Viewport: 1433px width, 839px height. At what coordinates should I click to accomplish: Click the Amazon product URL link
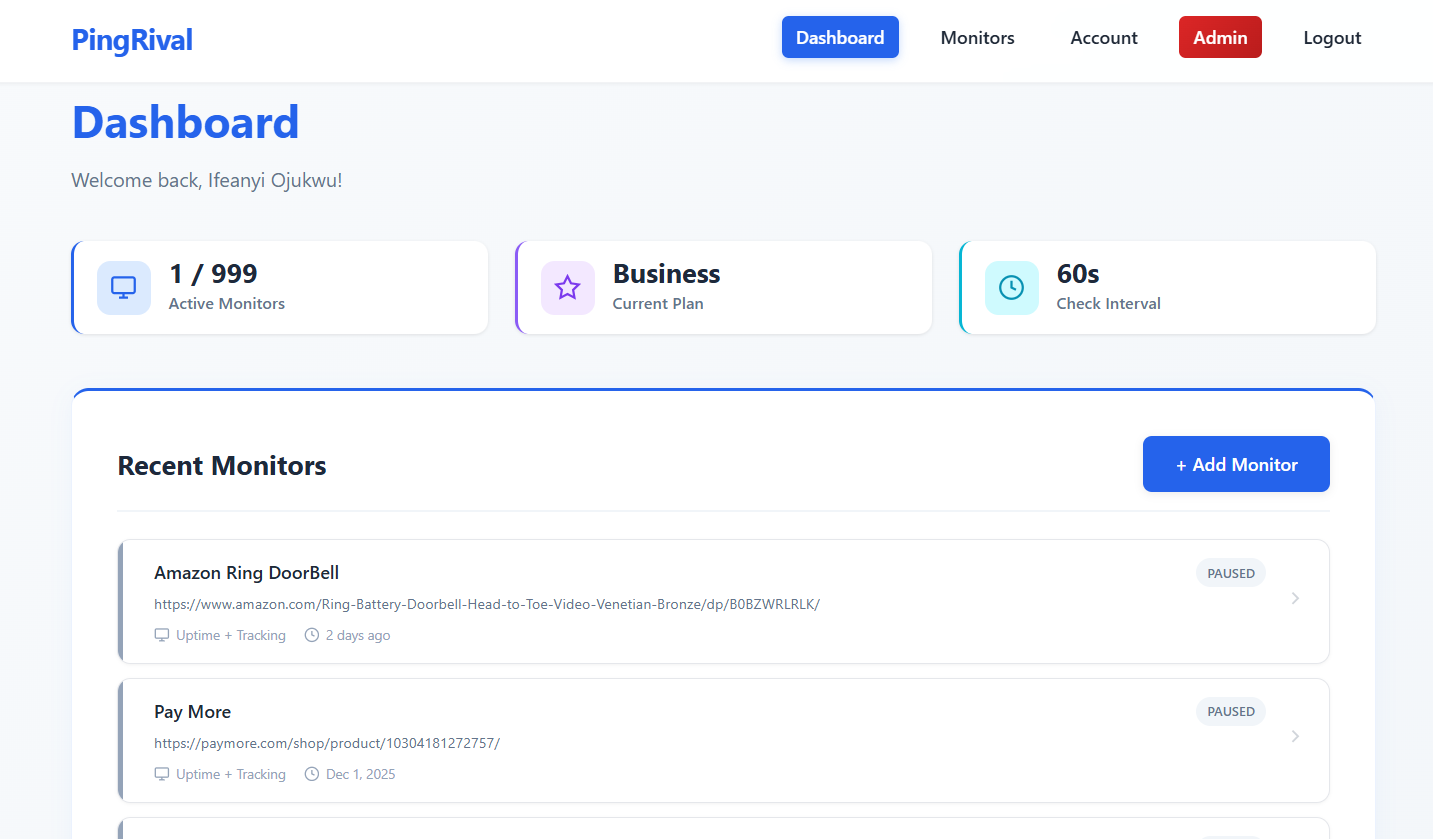[x=487, y=604]
